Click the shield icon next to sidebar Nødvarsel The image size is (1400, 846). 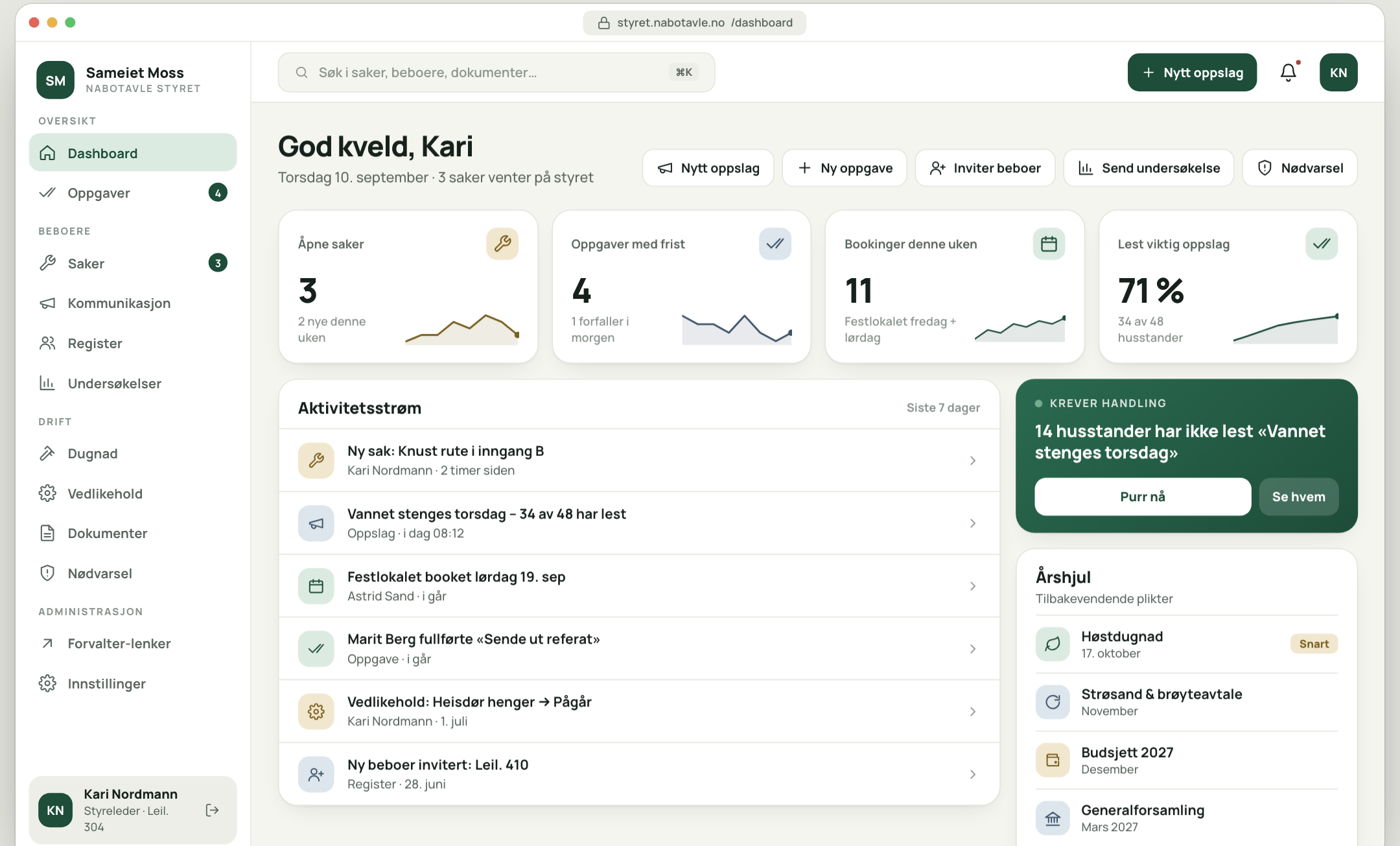(47, 573)
